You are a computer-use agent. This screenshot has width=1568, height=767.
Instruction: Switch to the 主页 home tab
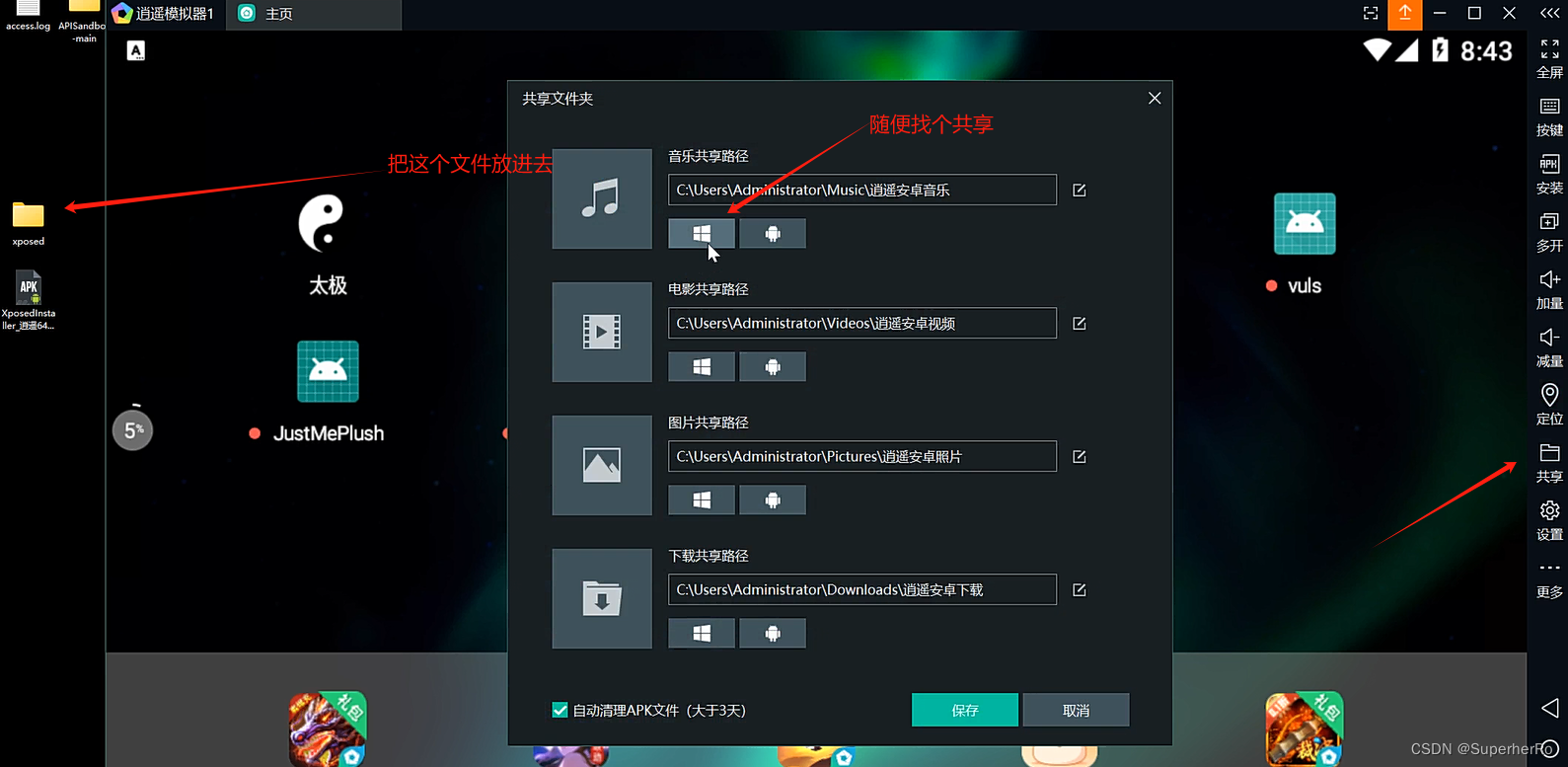click(x=314, y=14)
